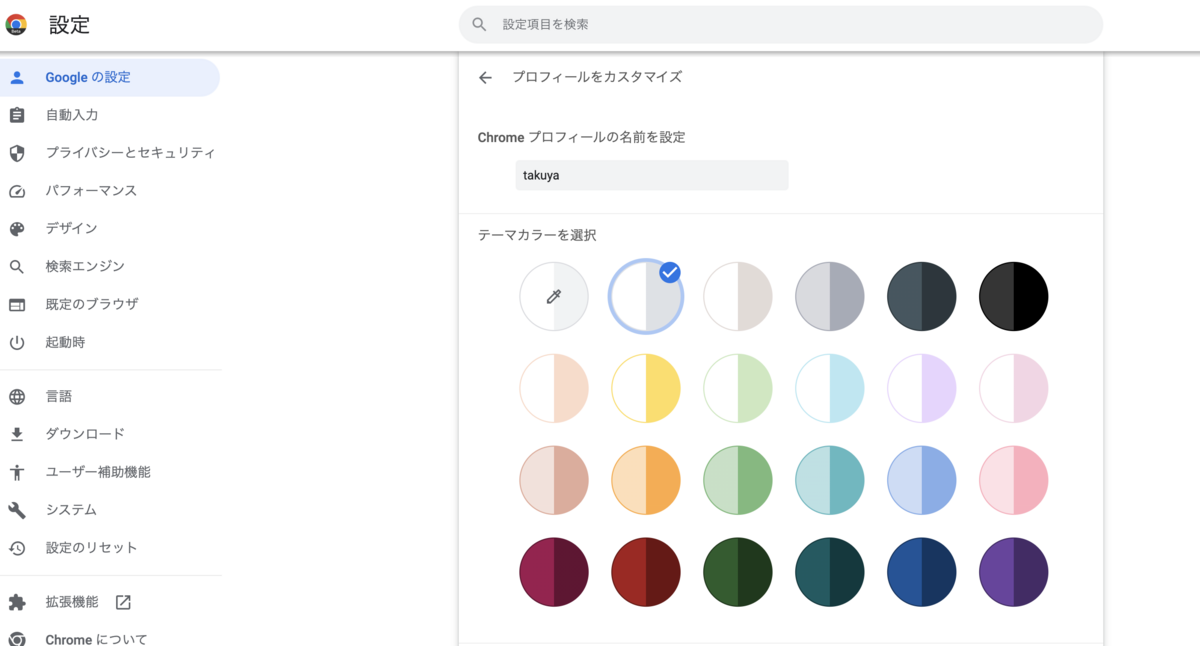Screen dimensions: 1200x646
Task: Select the teal theme swatch
Action: pos(830,480)
